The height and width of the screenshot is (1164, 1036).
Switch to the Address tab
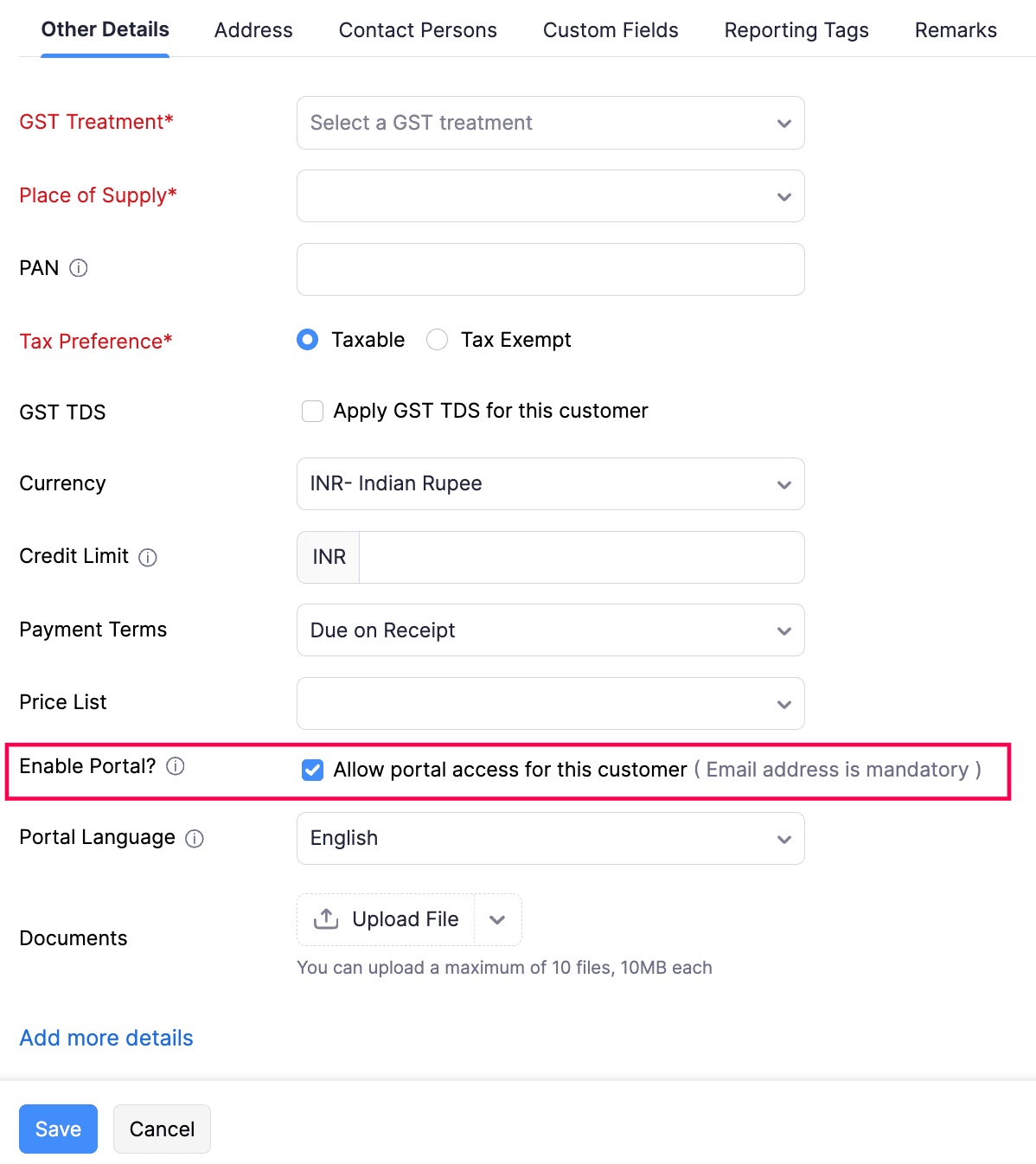coord(253,30)
